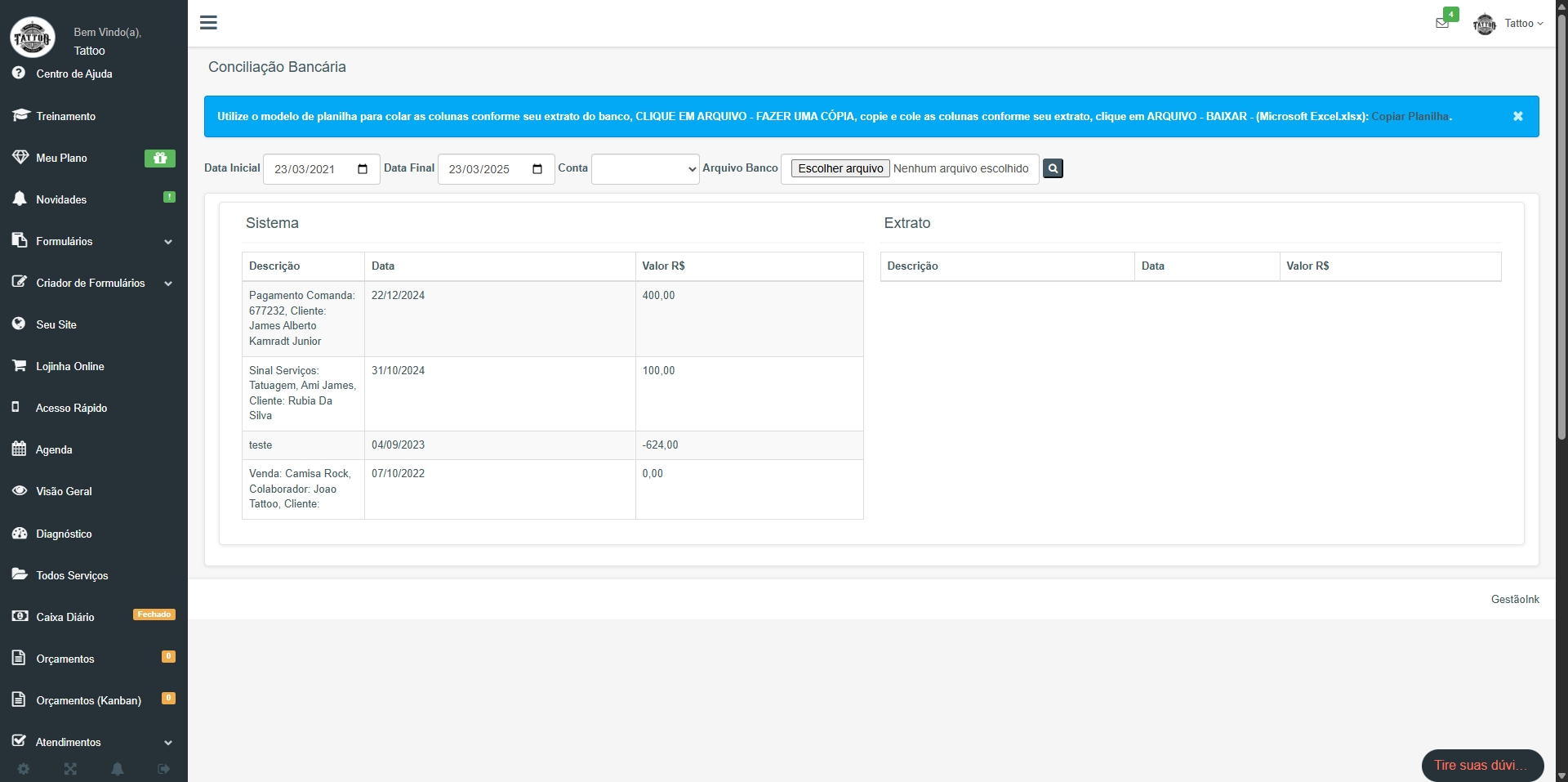Click the Formulários files icon
The height and width of the screenshot is (782, 1568).
pos(20,240)
